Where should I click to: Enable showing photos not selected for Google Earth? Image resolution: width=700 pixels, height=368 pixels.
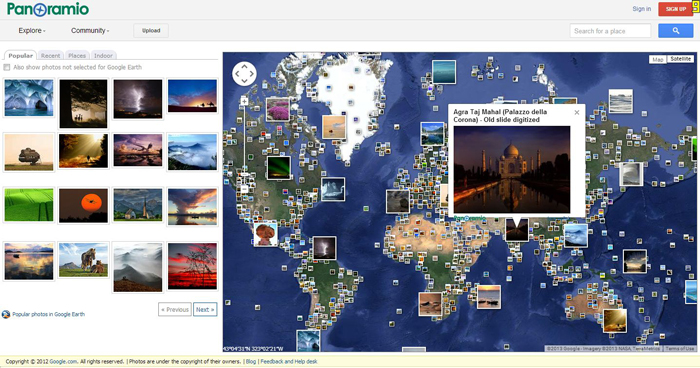[x=7, y=67]
